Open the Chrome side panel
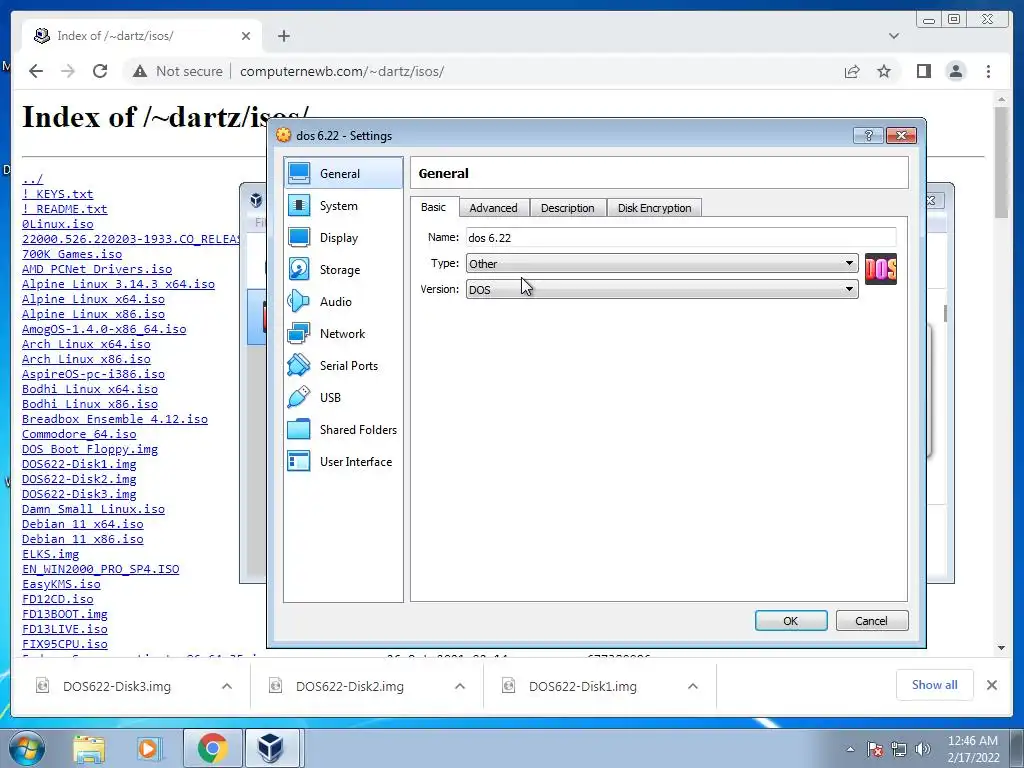This screenshot has width=1024, height=768. point(923,71)
